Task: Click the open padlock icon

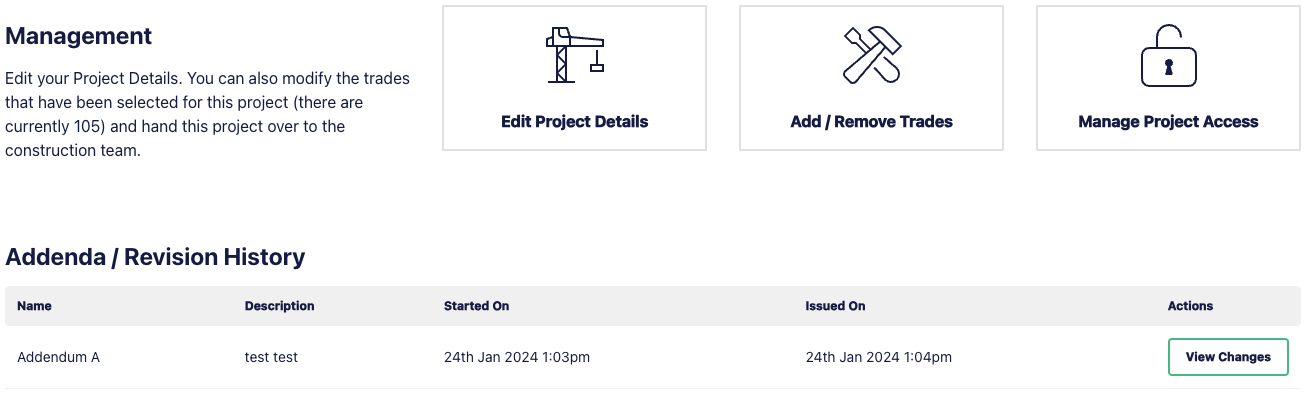Action: (1168, 55)
